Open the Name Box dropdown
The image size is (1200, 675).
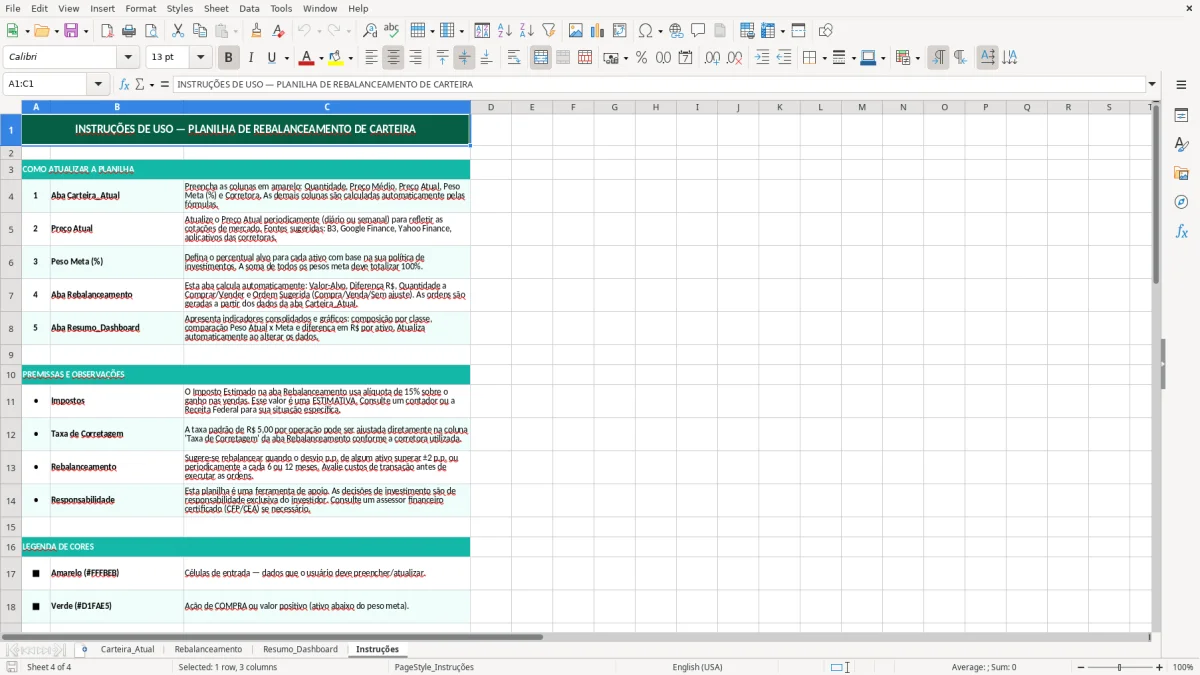(x=98, y=84)
